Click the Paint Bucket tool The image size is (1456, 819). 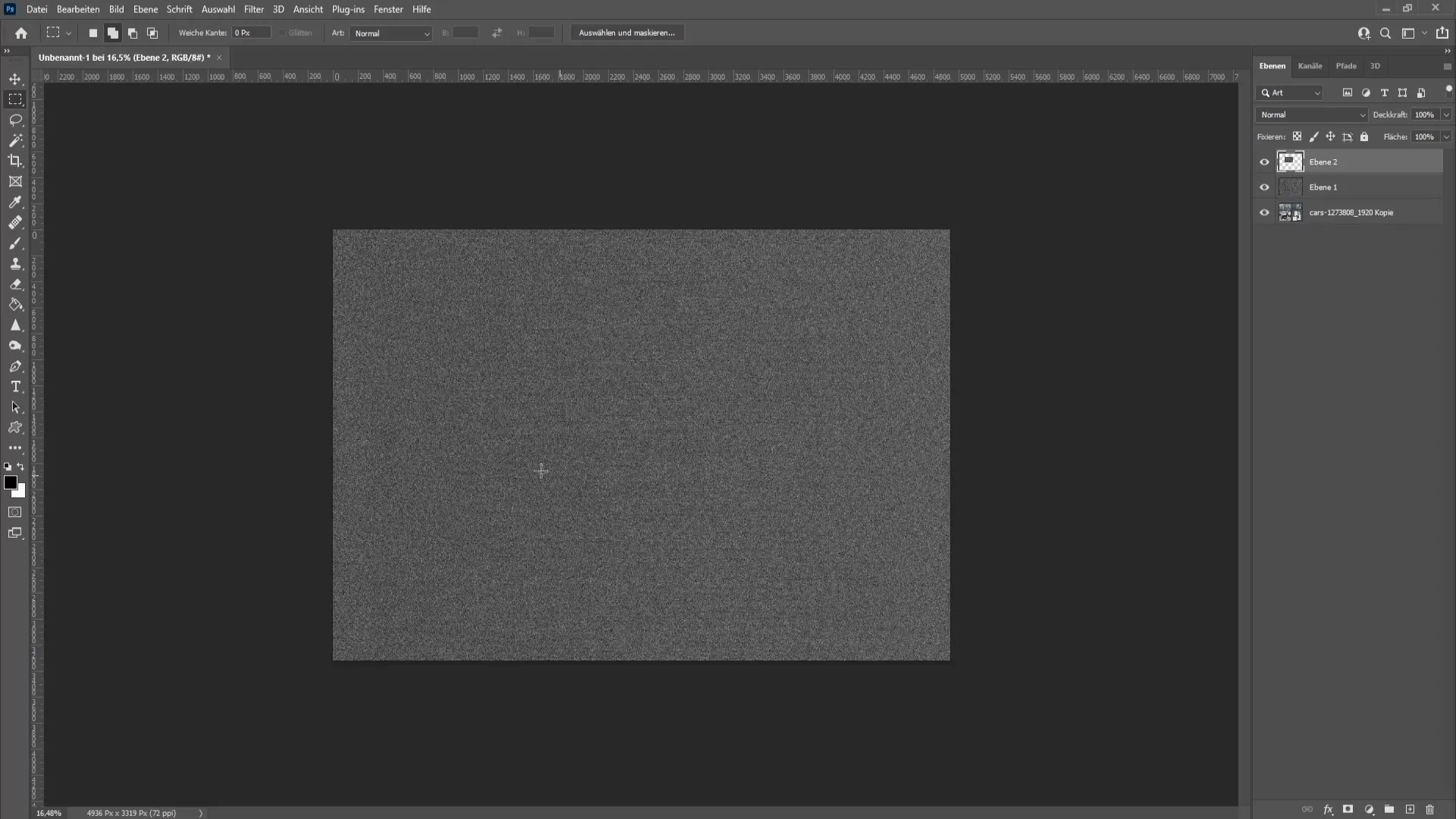coord(15,305)
